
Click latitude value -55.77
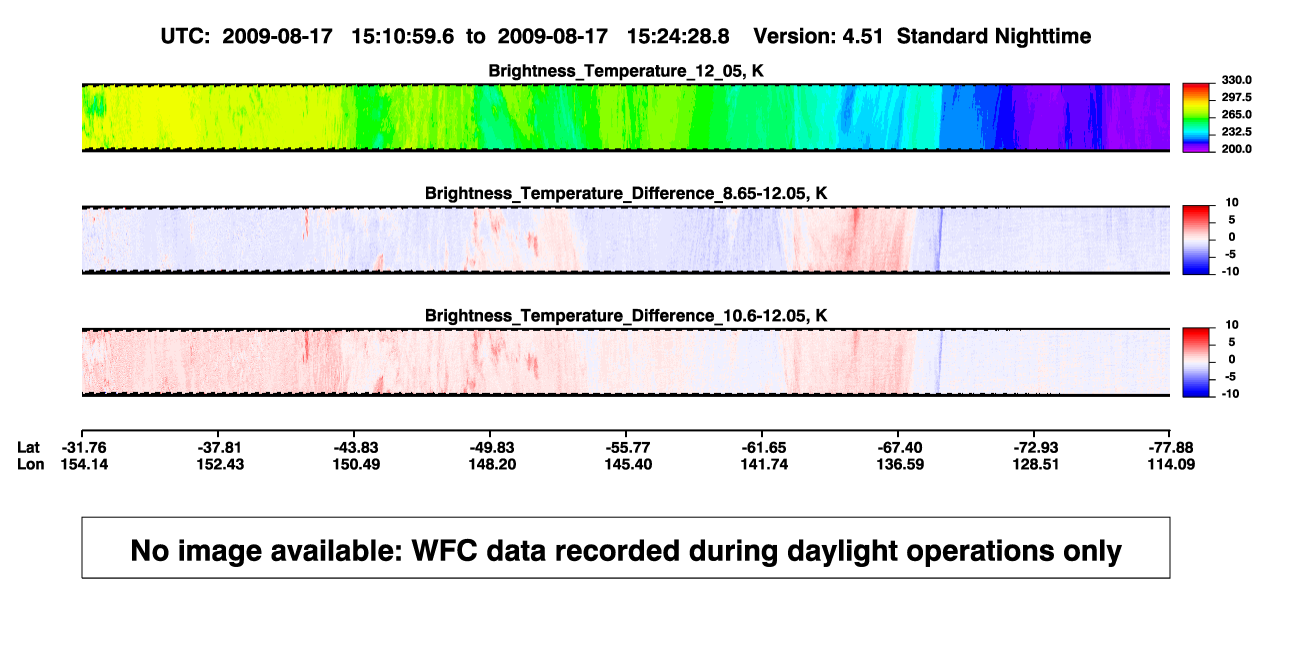(626, 447)
